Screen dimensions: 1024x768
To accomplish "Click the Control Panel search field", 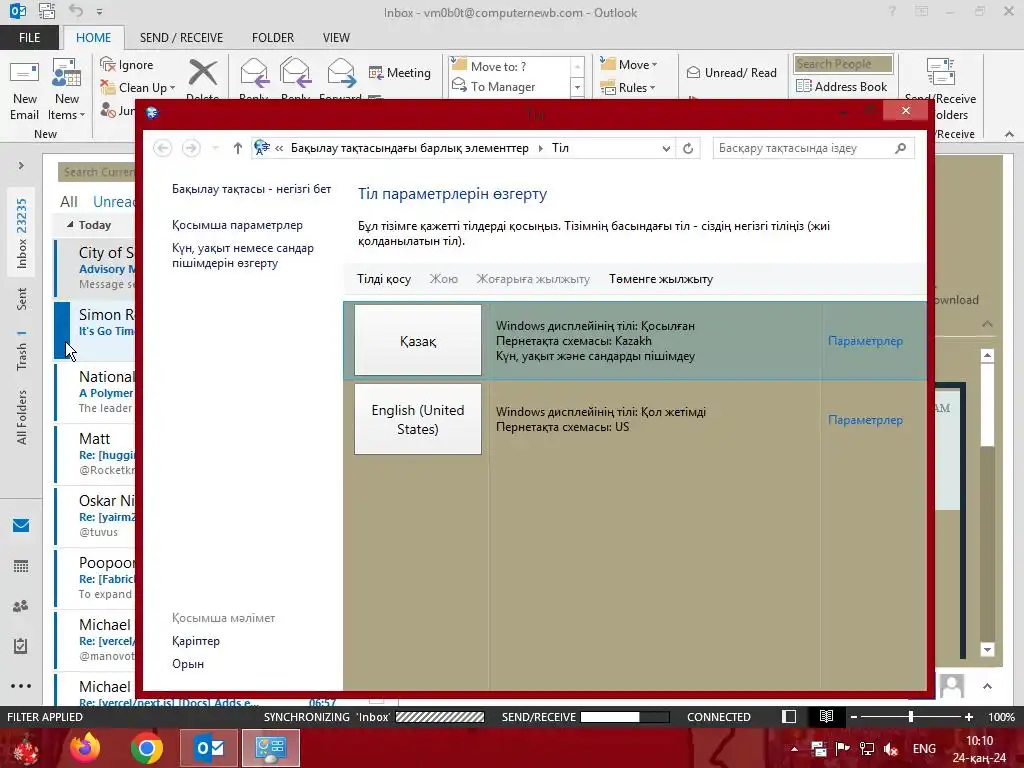I will (813, 148).
